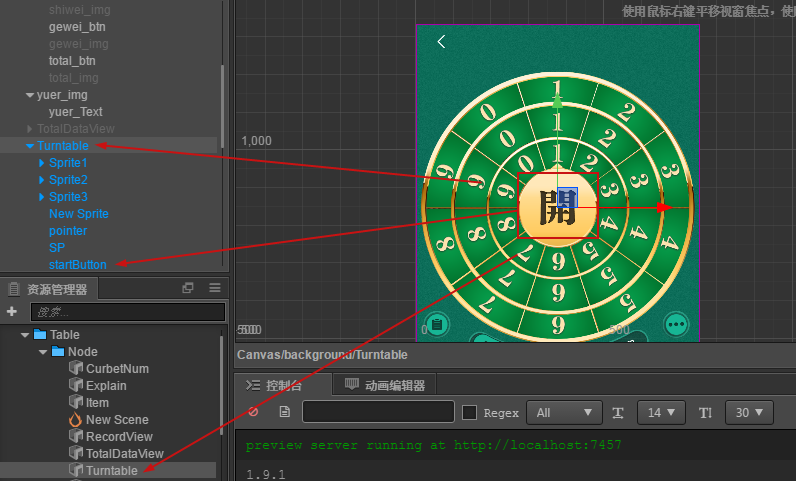Open the console log file icon
The image size is (796, 481).
pyautogui.click(x=285, y=412)
